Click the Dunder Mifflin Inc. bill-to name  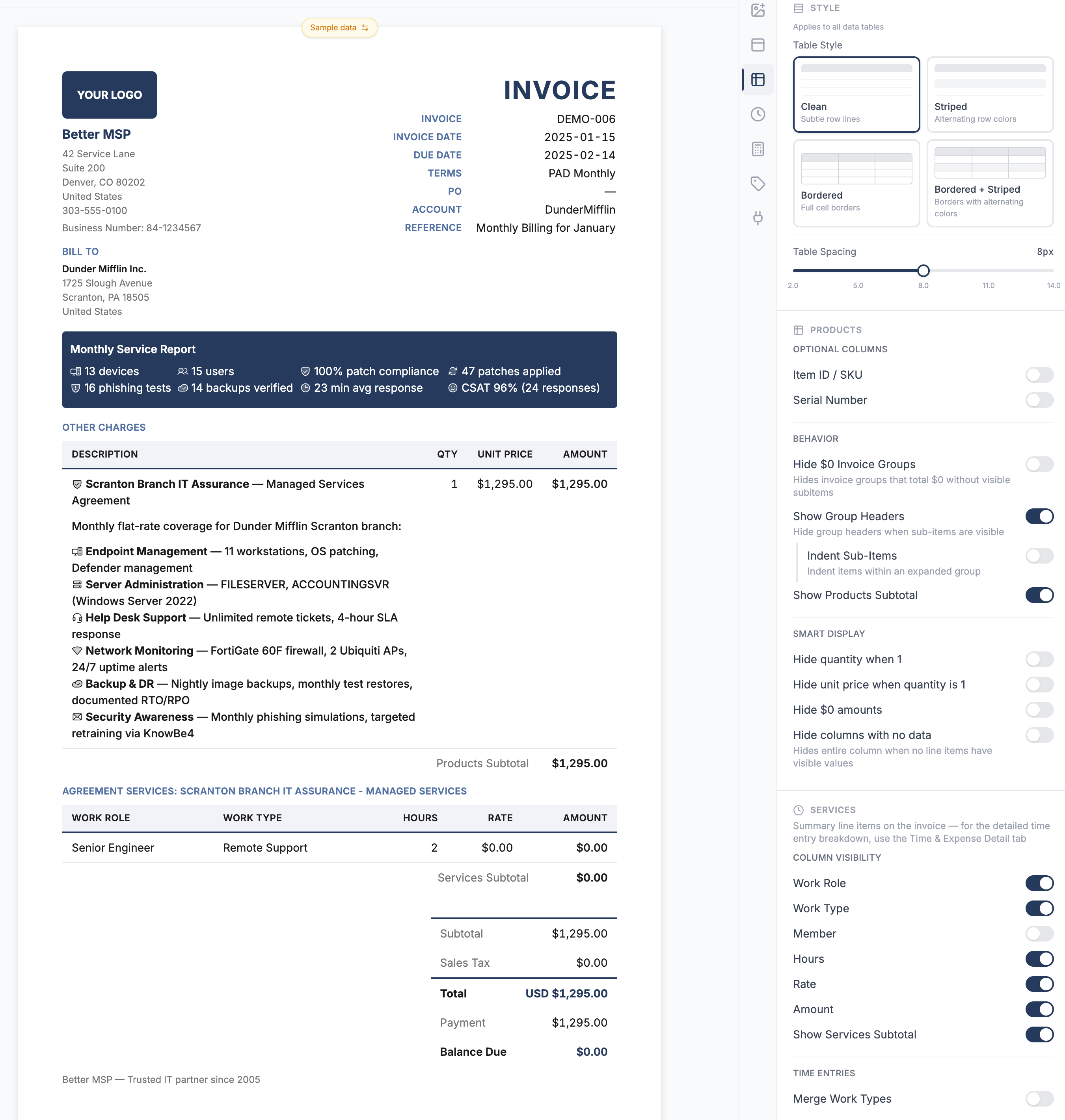pos(104,268)
